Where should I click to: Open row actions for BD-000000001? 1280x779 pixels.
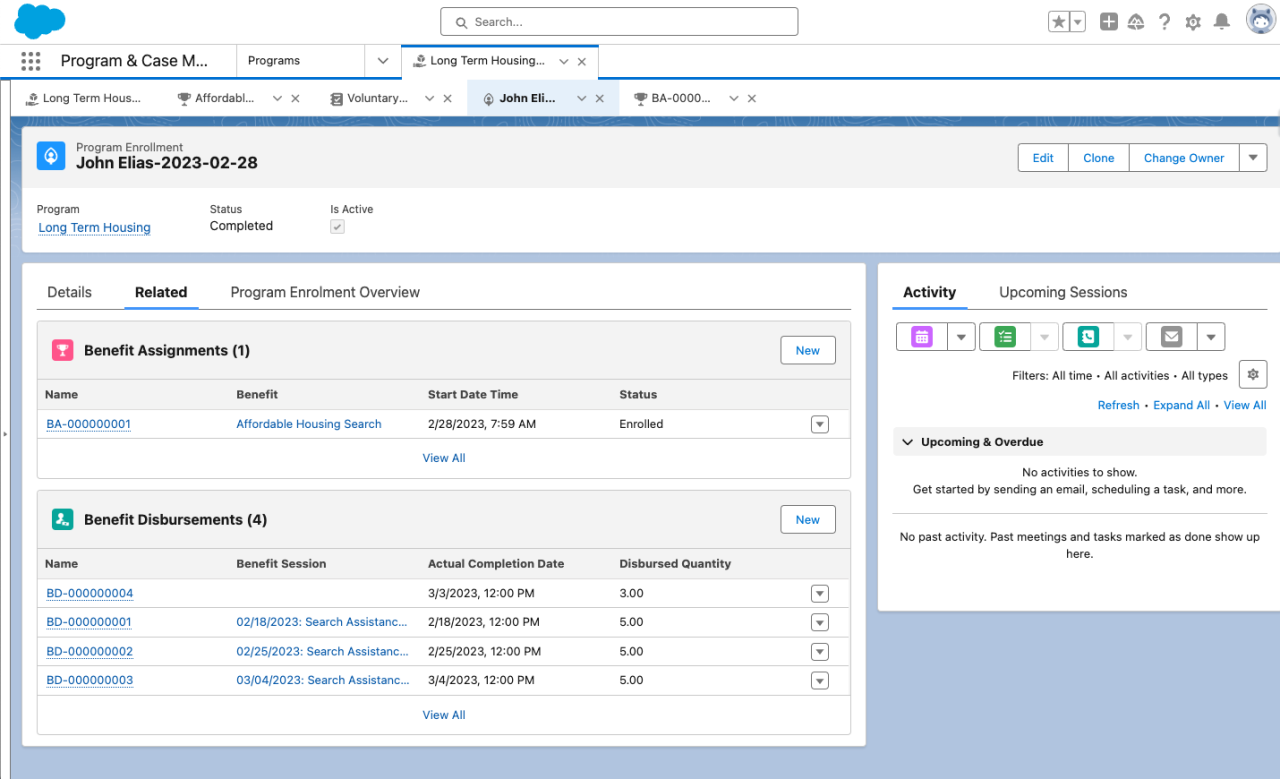point(820,623)
